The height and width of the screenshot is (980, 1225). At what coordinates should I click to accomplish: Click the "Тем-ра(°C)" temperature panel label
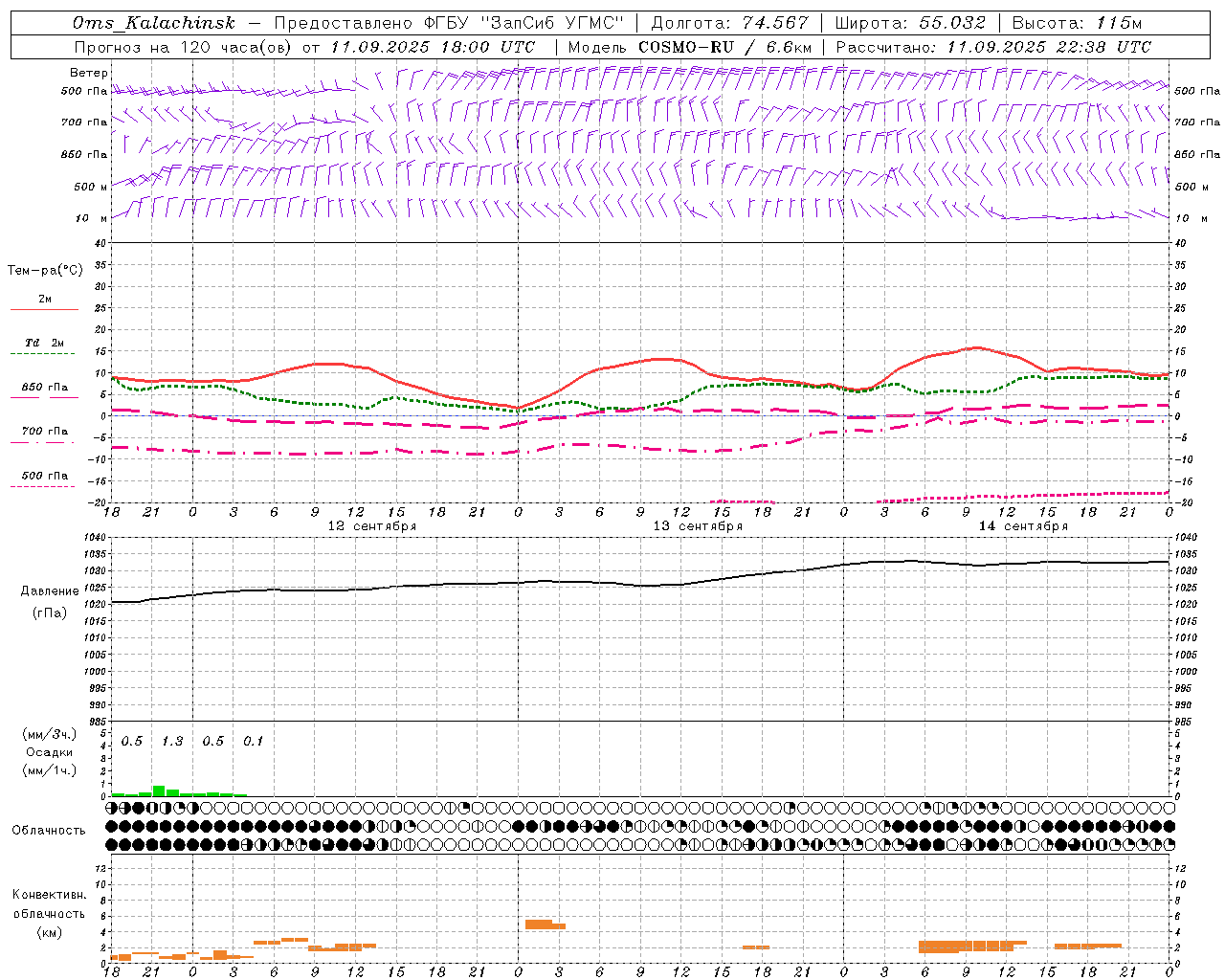point(45,271)
